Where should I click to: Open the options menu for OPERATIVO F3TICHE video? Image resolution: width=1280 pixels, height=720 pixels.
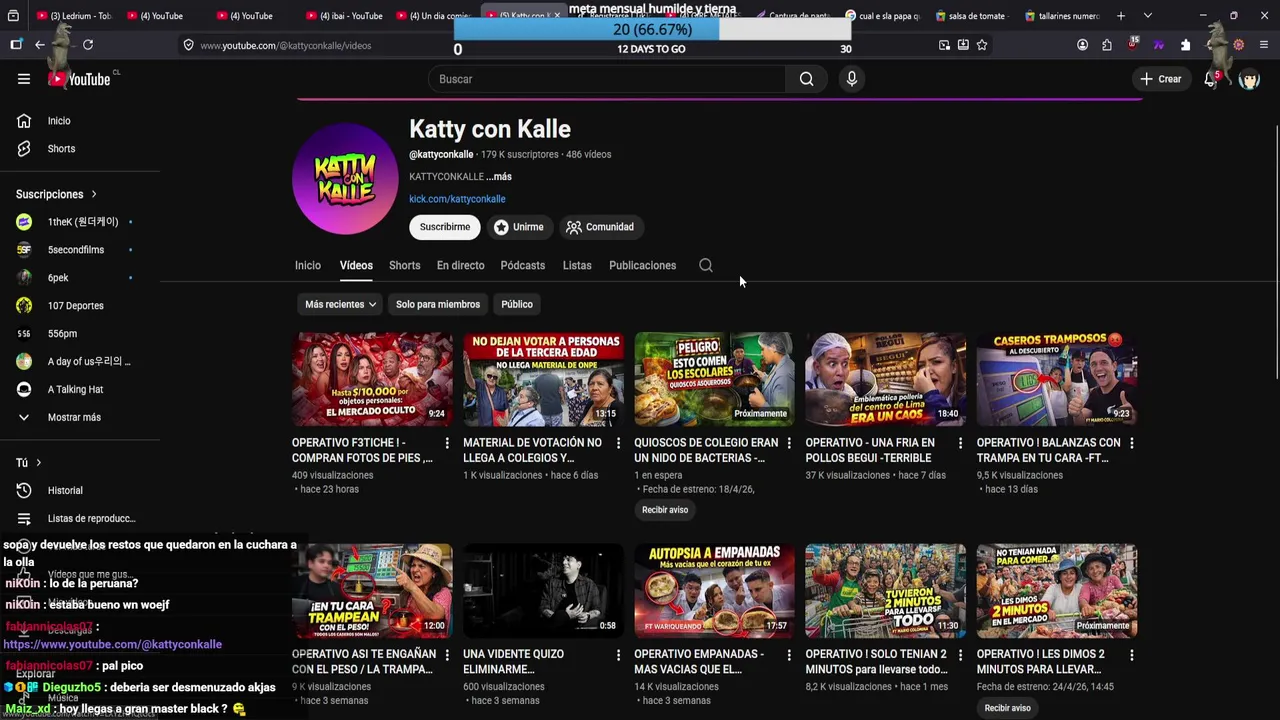pos(447,443)
